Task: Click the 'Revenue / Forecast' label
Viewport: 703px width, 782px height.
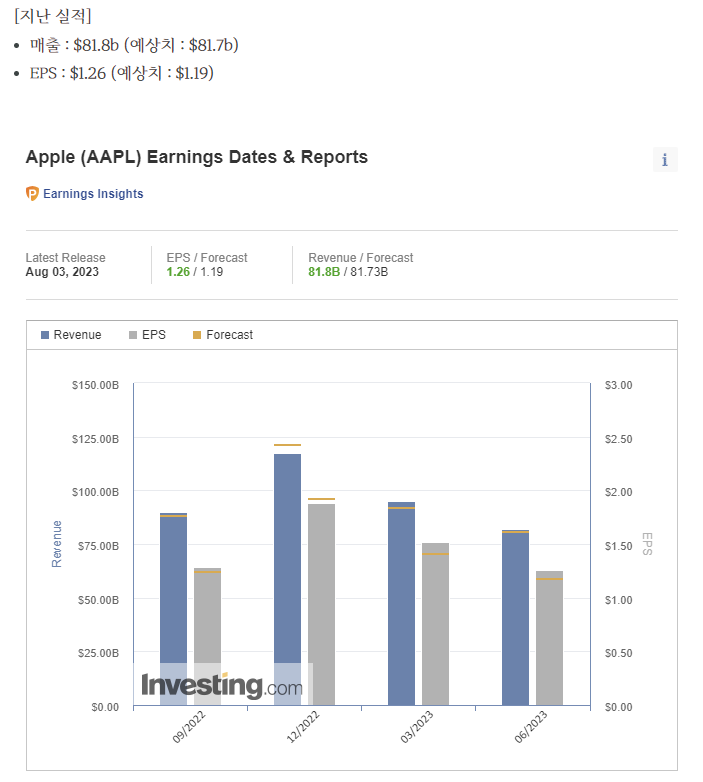Action: (360, 258)
